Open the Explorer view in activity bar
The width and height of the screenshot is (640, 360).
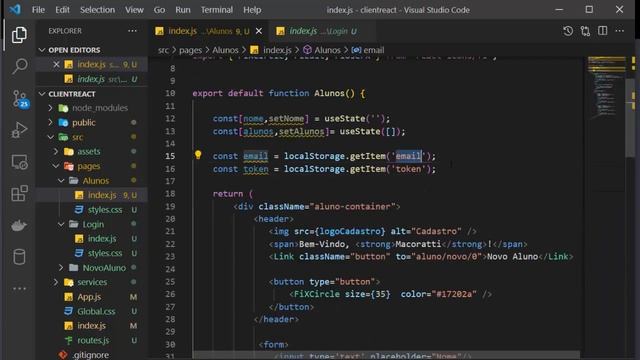tap(19, 35)
